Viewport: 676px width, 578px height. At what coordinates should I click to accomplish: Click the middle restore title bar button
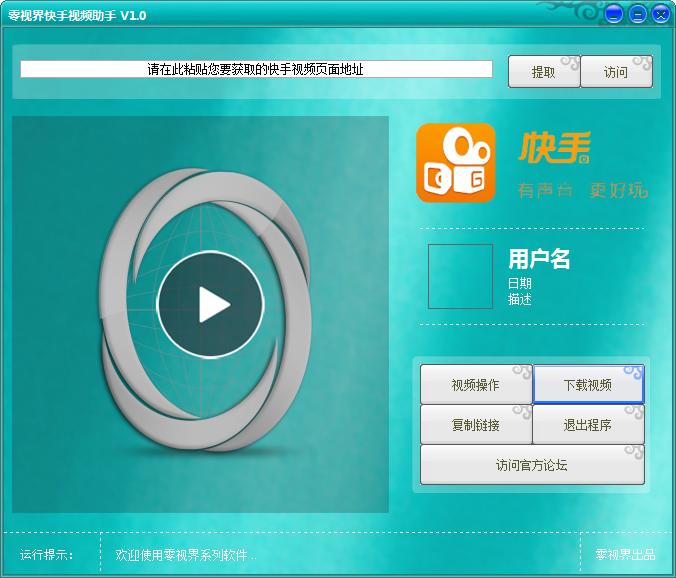[x=638, y=15]
